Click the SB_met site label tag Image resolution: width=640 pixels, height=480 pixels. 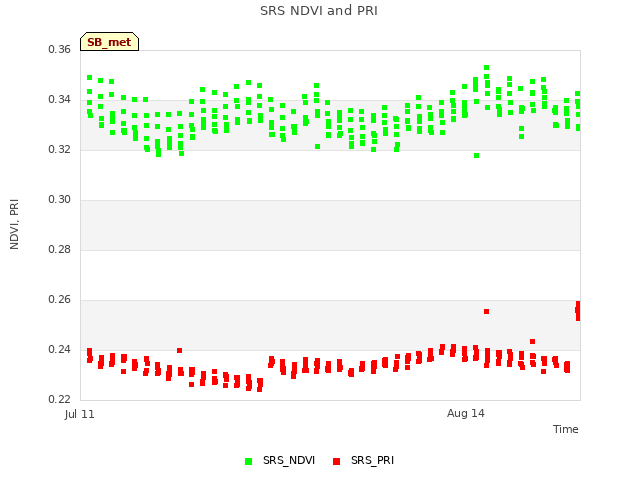coord(109,42)
